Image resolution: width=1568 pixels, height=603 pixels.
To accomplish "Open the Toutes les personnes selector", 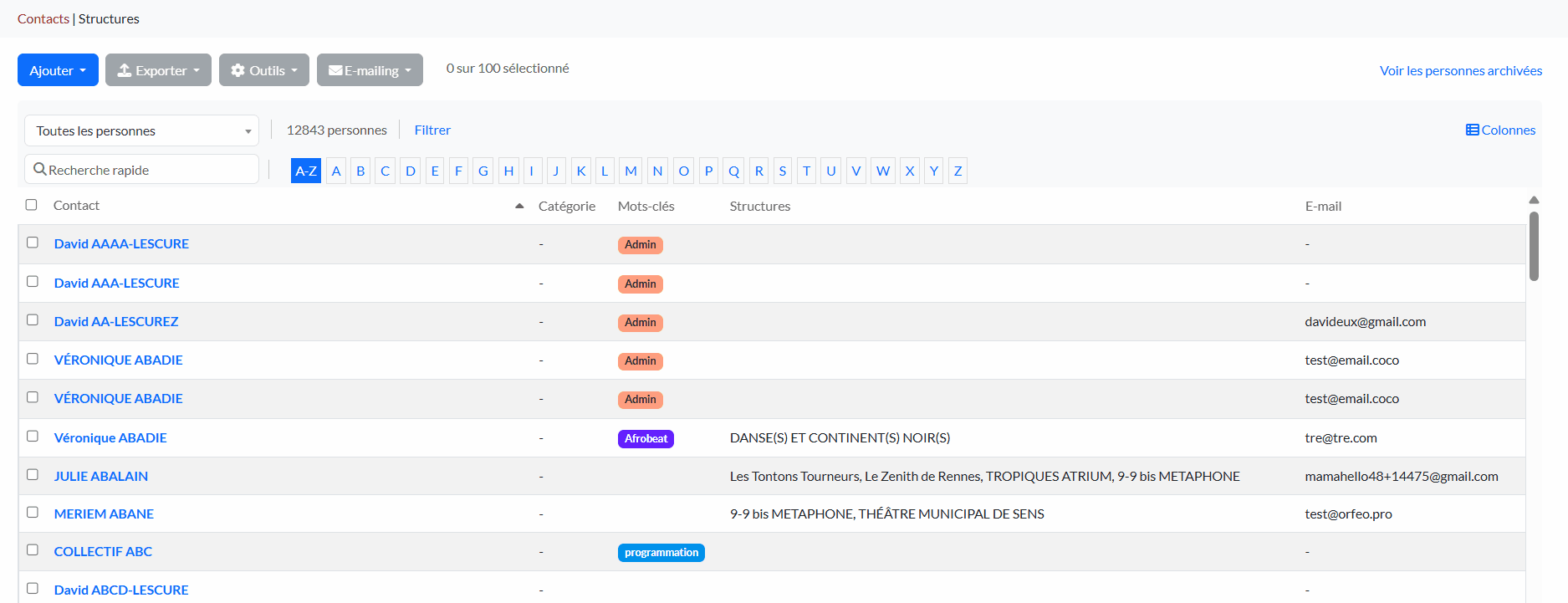I will (x=141, y=131).
